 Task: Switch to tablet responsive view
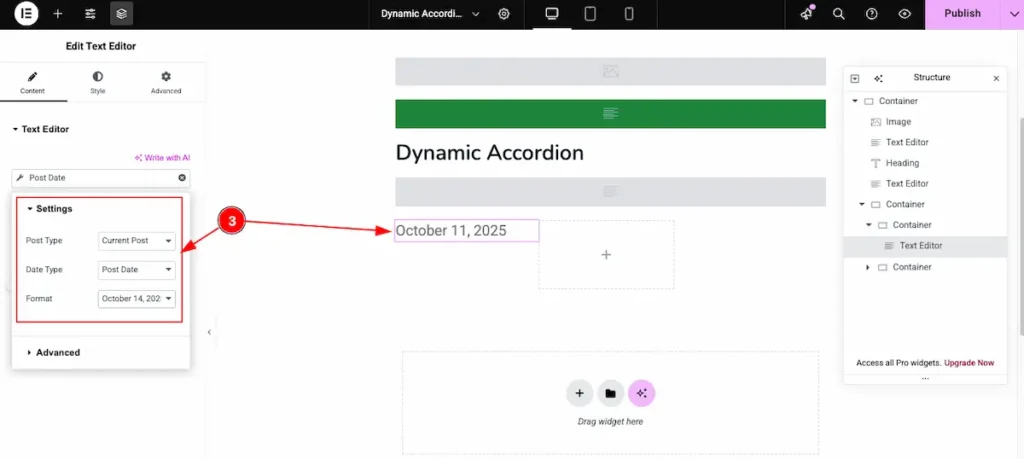coord(590,14)
